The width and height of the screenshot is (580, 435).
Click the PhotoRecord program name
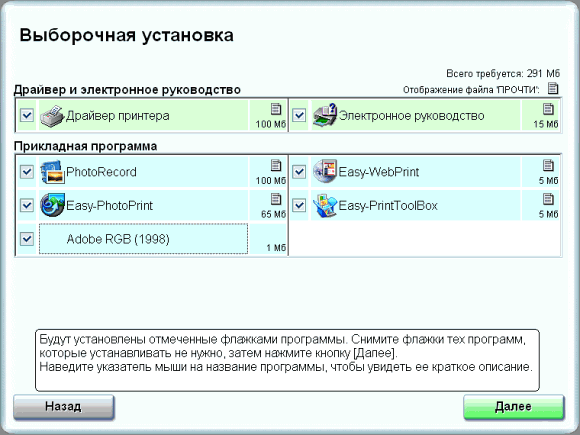coord(101,172)
